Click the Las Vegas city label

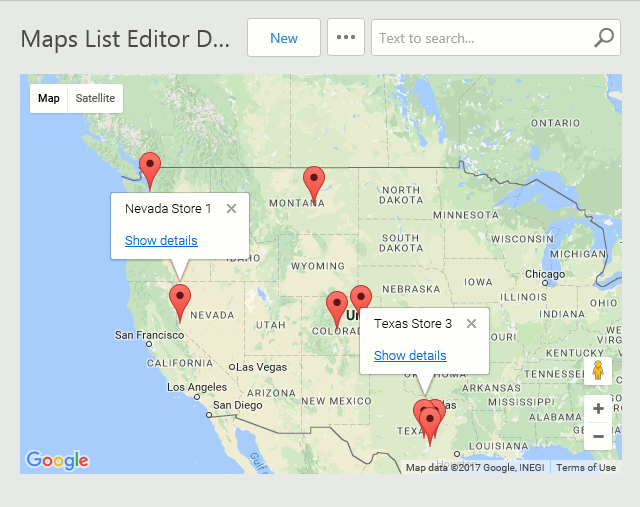[x=262, y=367]
